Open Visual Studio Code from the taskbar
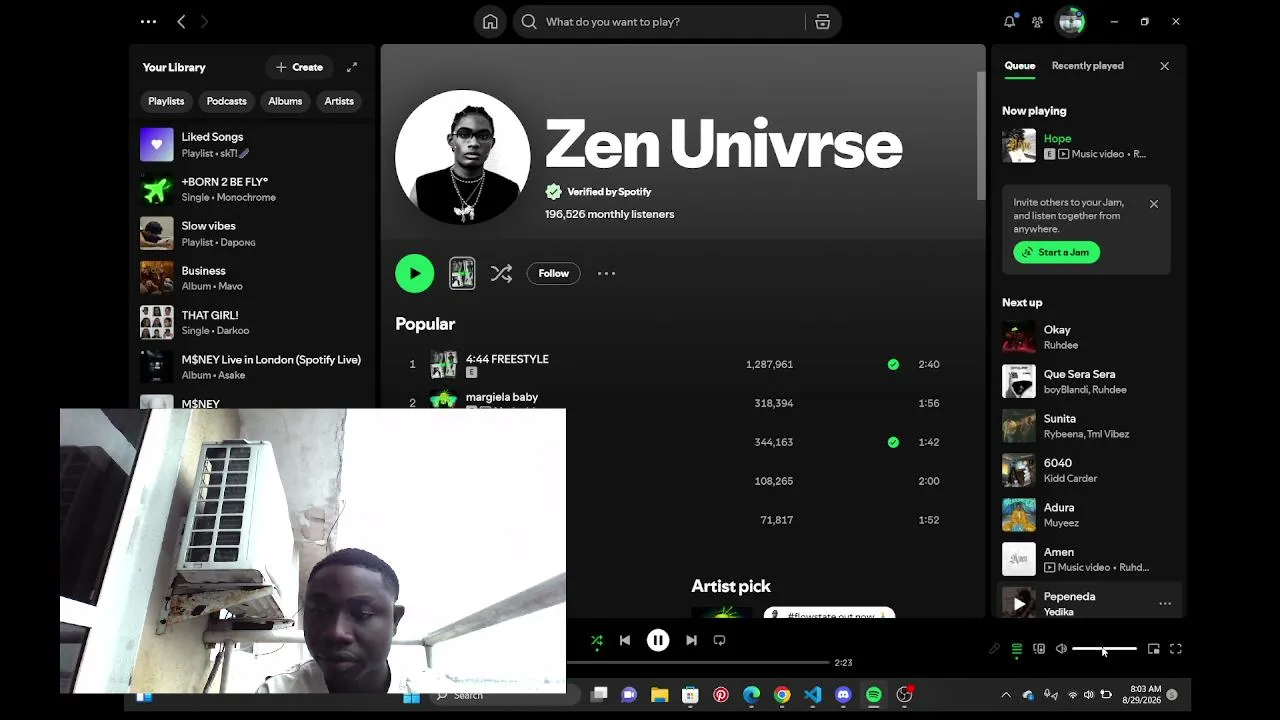 (x=812, y=695)
